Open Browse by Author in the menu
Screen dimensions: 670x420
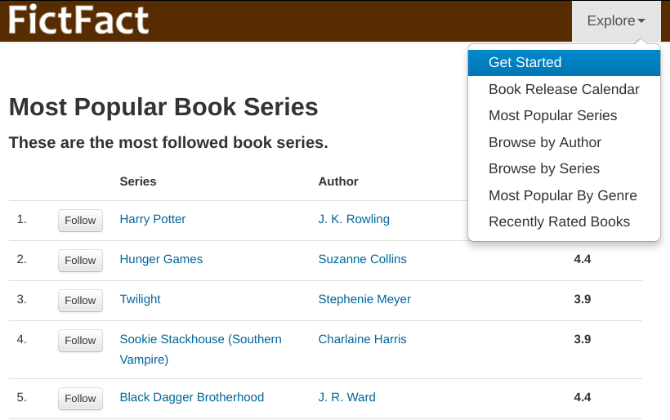[545, 142]
